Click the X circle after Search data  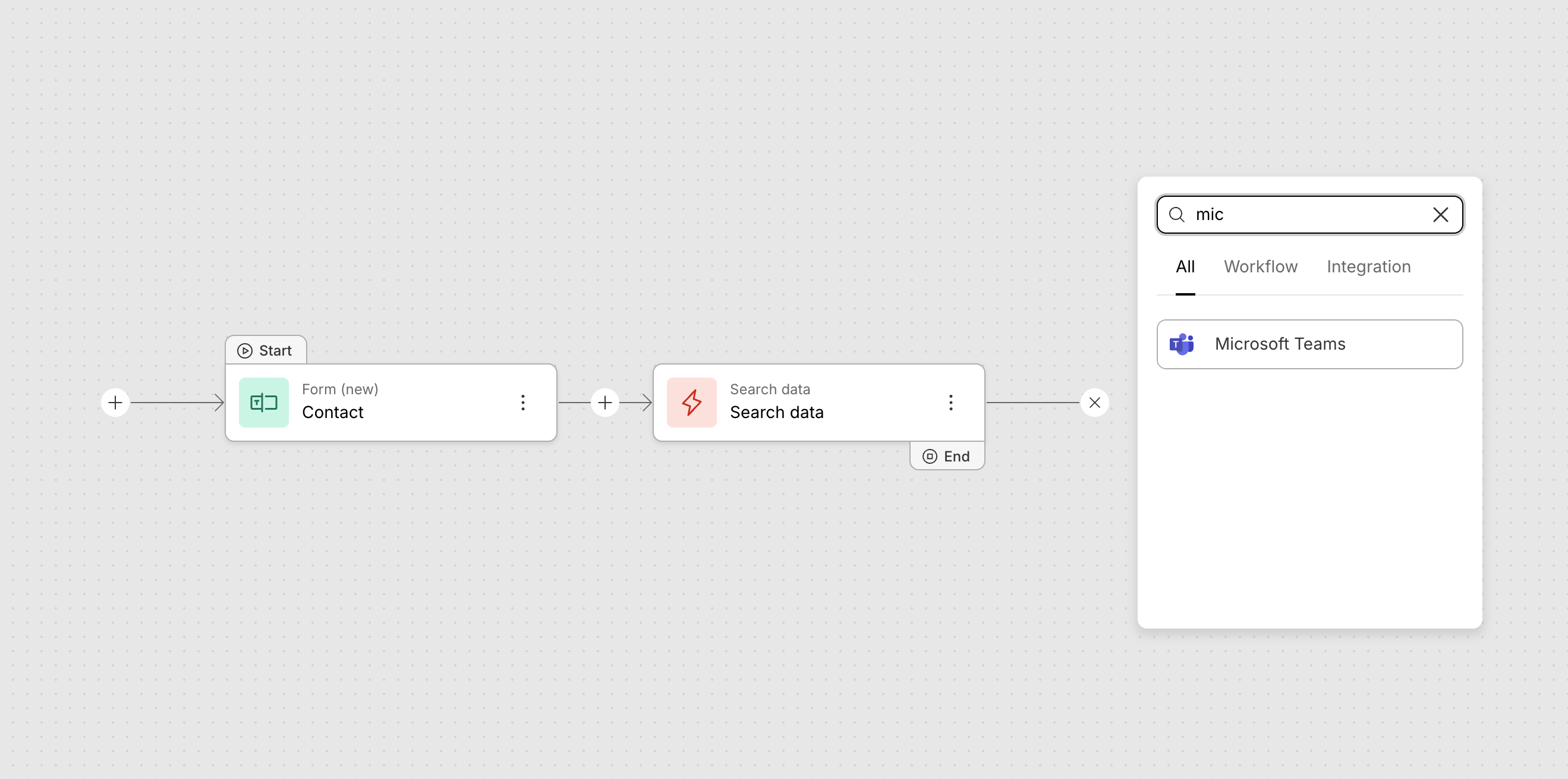pos(1094,403)
